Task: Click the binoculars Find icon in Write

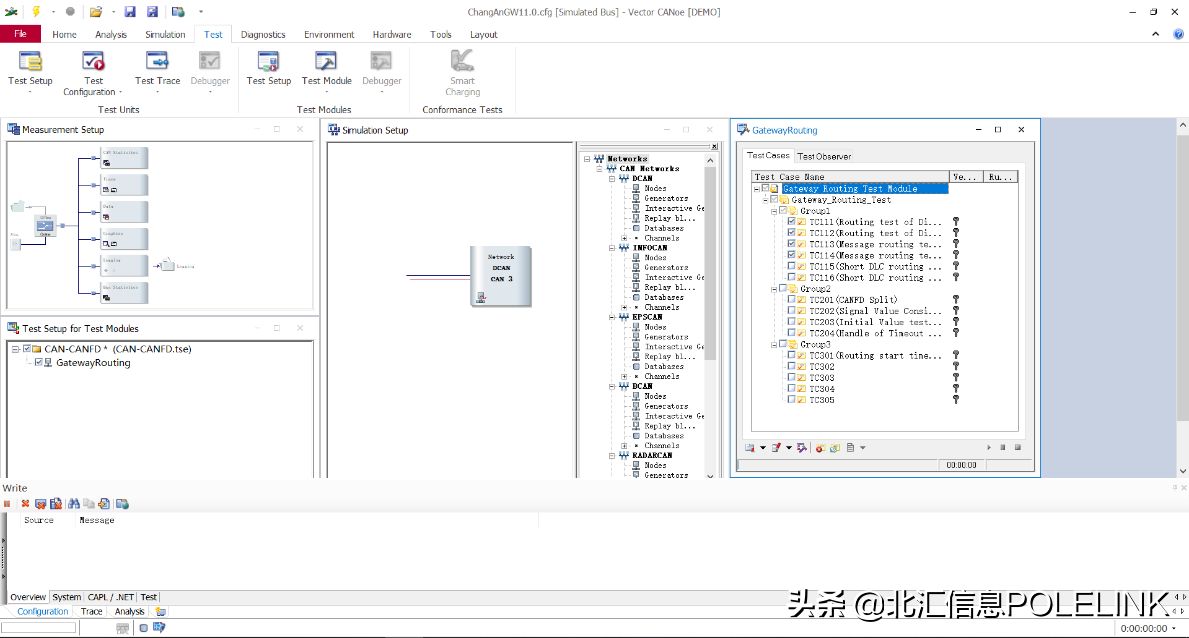Action: (x=74, y=504)
